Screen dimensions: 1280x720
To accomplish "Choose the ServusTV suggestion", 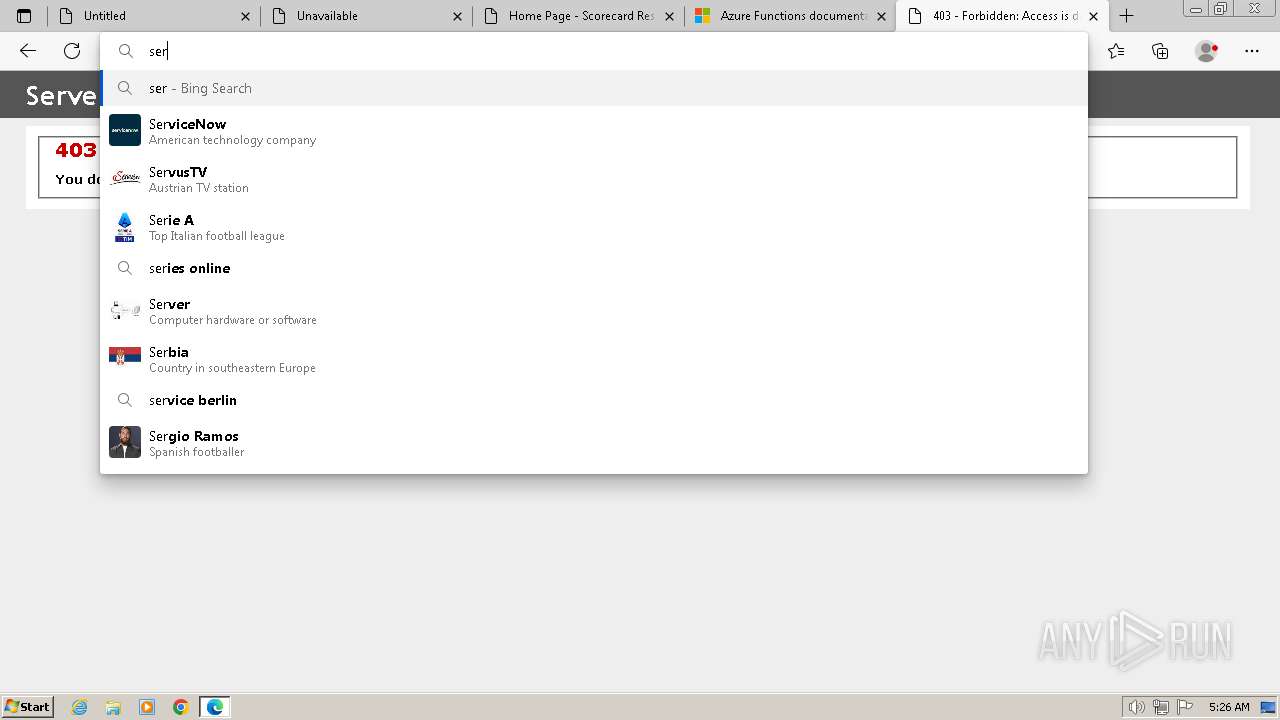I will pos(594,179).
